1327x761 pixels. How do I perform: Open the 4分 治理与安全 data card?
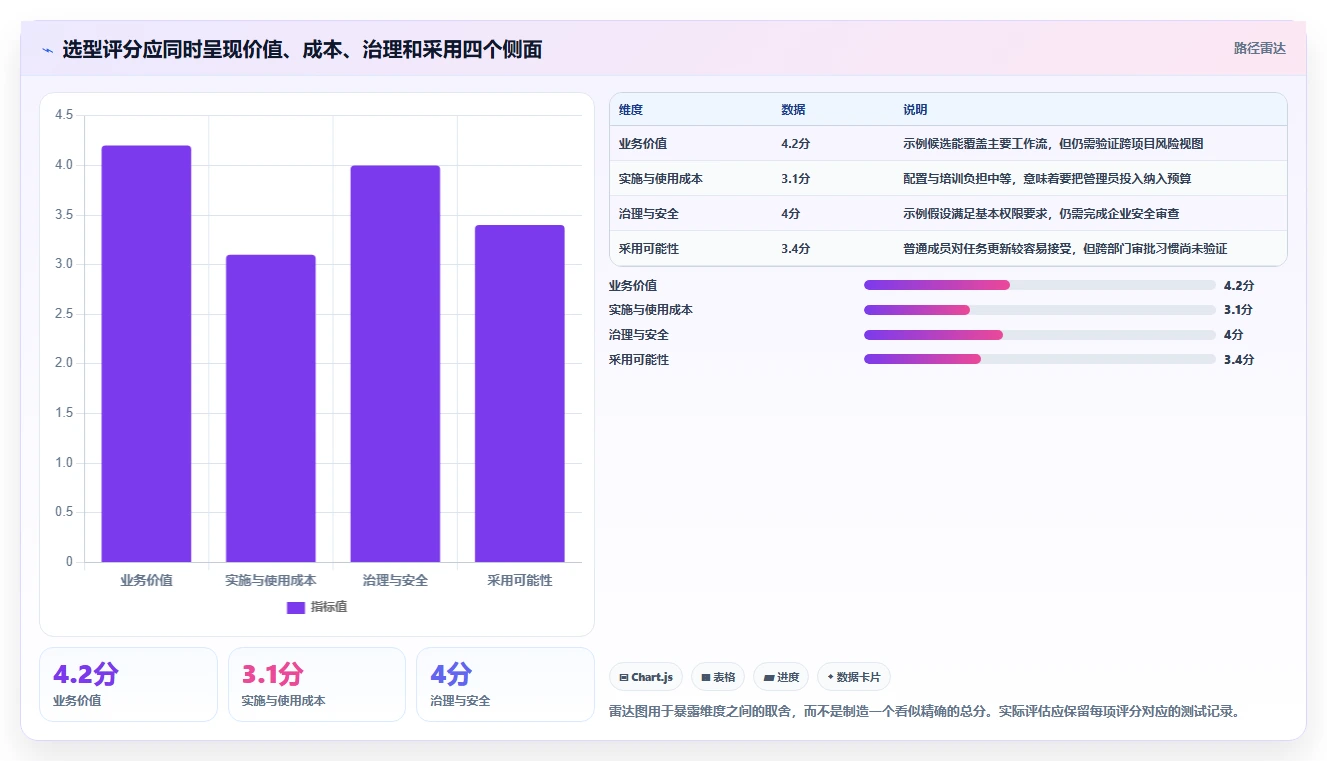505,684
